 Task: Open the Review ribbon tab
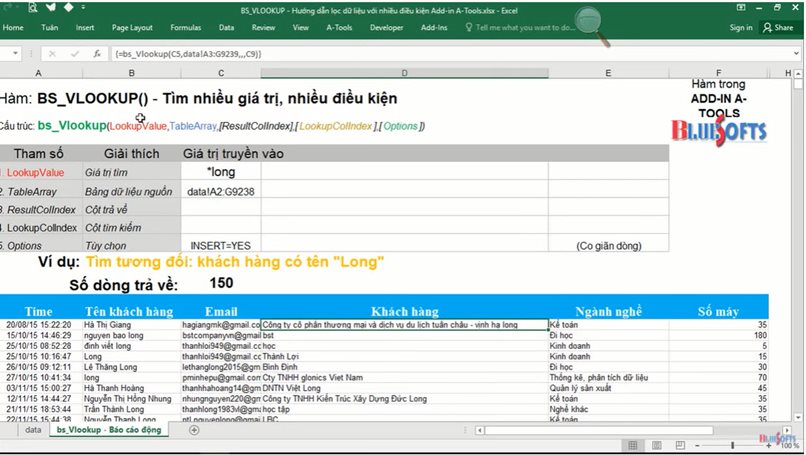[x=263, y=28]
